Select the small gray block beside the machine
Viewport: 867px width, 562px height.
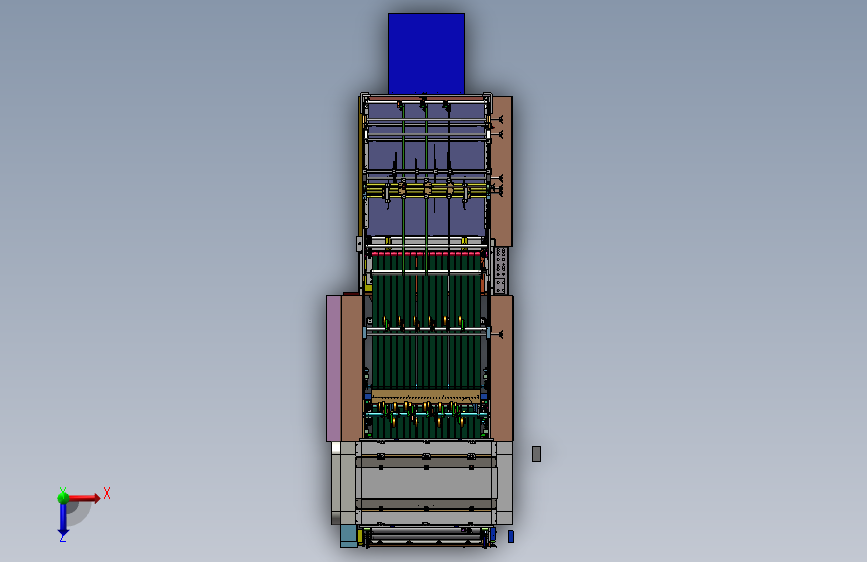pyautogui.click(x=536, y=454)
